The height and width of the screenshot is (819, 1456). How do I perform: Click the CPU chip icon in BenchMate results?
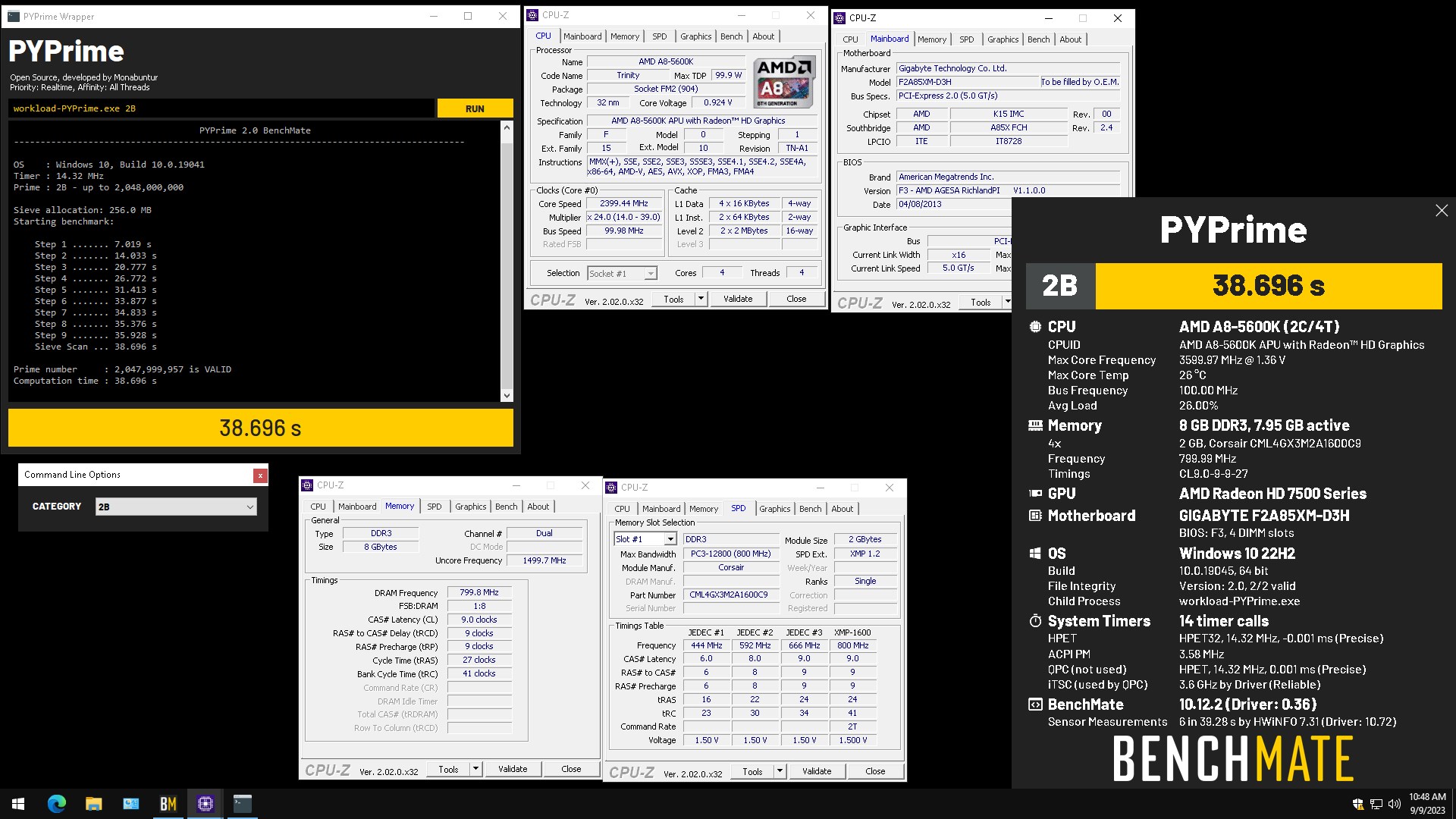[1035, 327]
